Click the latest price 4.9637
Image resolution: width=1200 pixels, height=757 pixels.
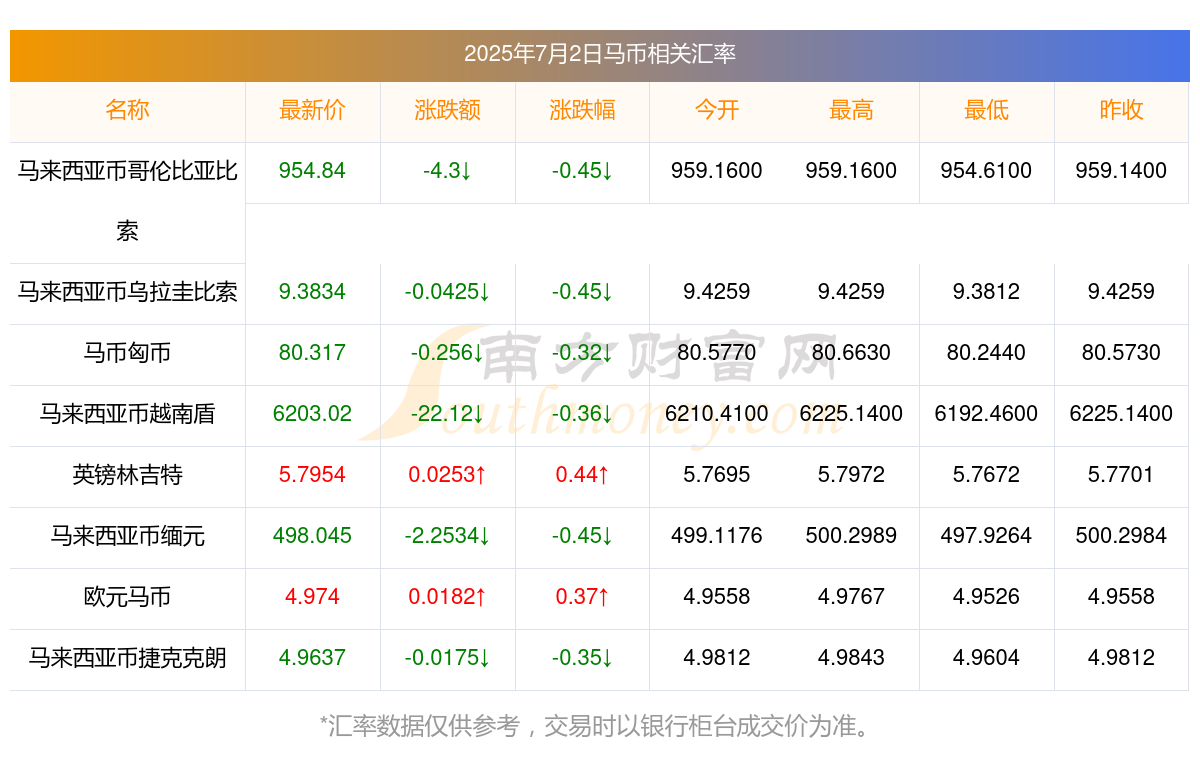click(x=312, y=658)
